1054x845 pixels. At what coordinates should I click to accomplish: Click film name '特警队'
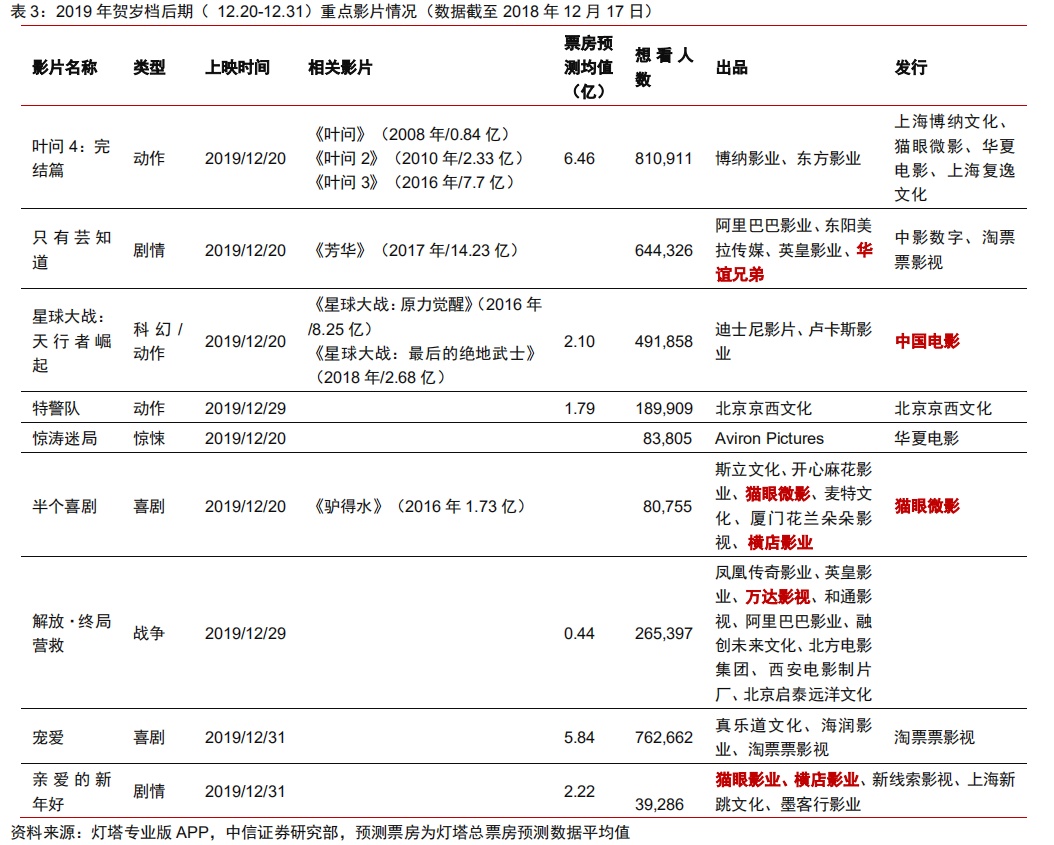click(x=56, y=408)
